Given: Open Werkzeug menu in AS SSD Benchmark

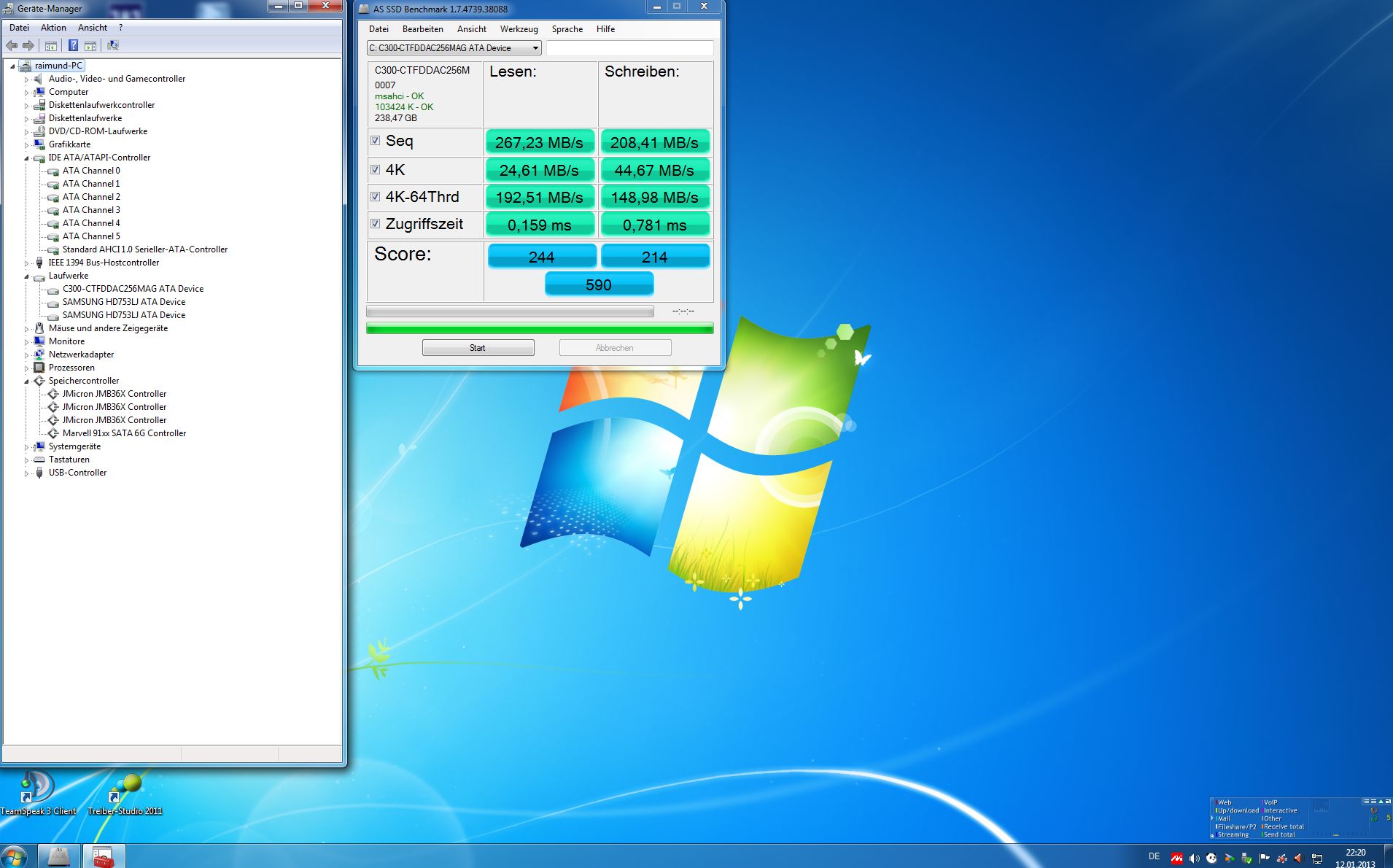Looking at the screenshot, I should (519, 29).
